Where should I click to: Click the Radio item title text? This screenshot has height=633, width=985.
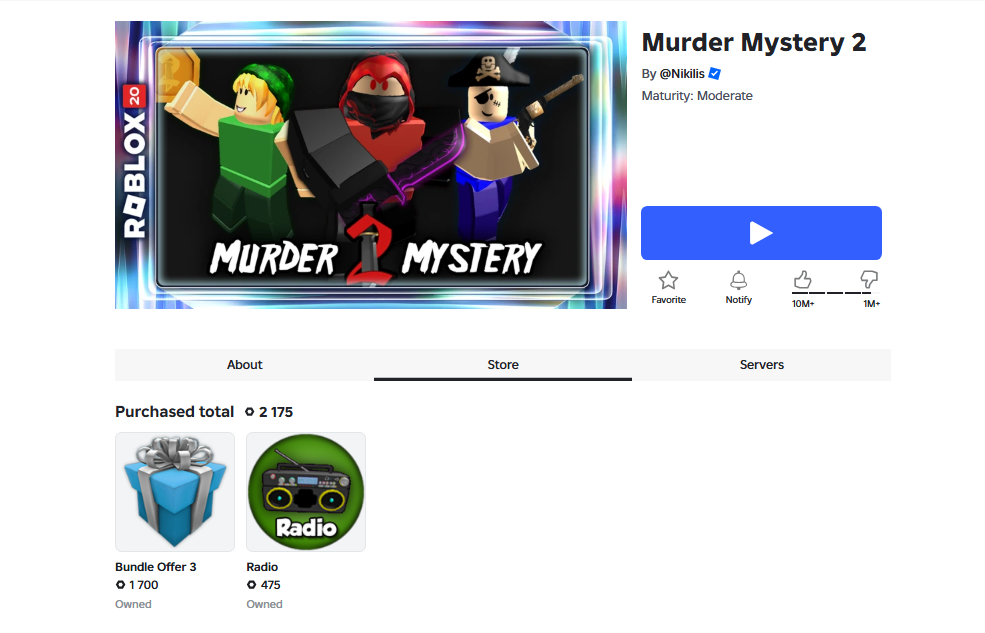(262, 566)
